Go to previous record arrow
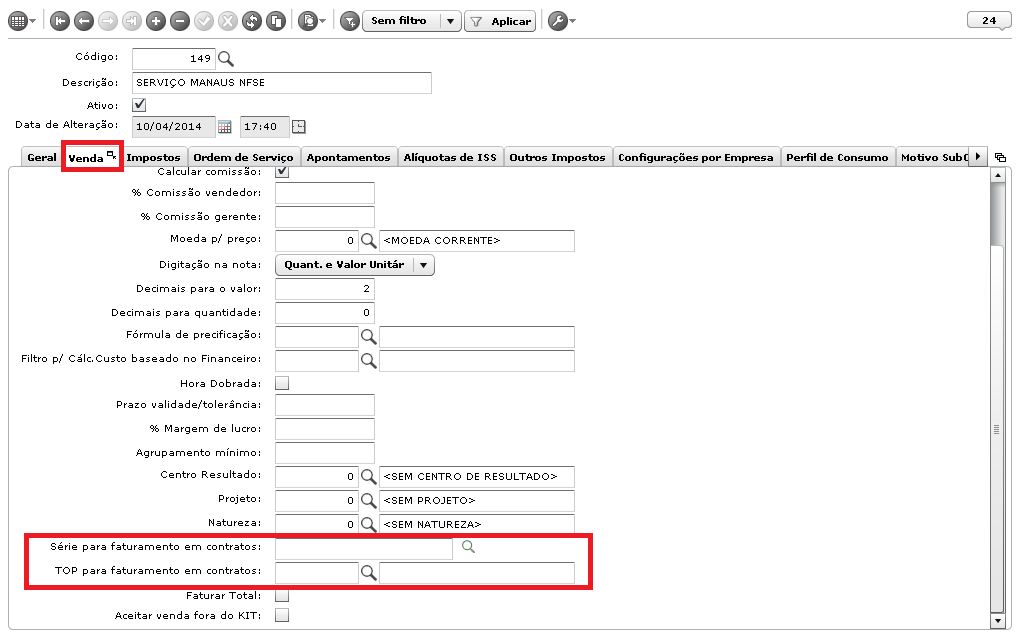The image size is (1021, 638). pyautogui.click(x=84, y=21)
